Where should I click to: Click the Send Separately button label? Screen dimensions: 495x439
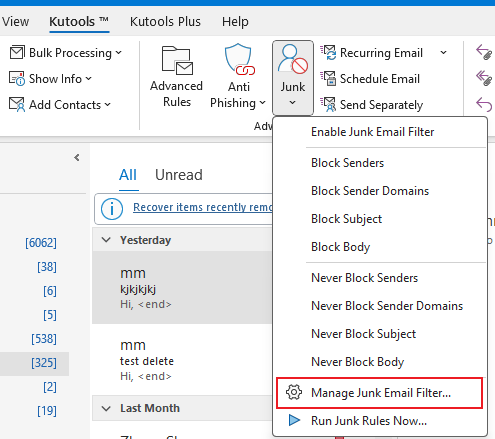coord(381,105)
